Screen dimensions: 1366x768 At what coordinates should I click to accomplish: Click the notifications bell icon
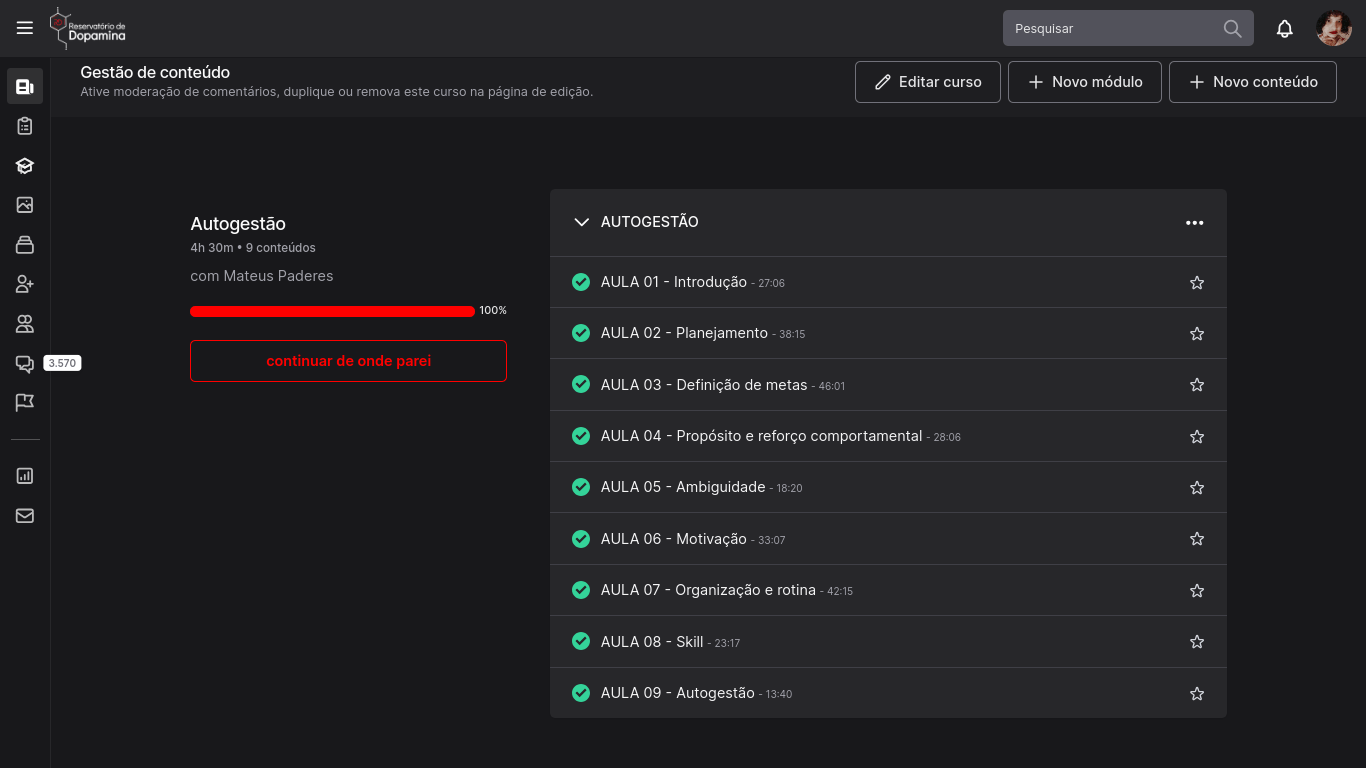pos(1285,29)
